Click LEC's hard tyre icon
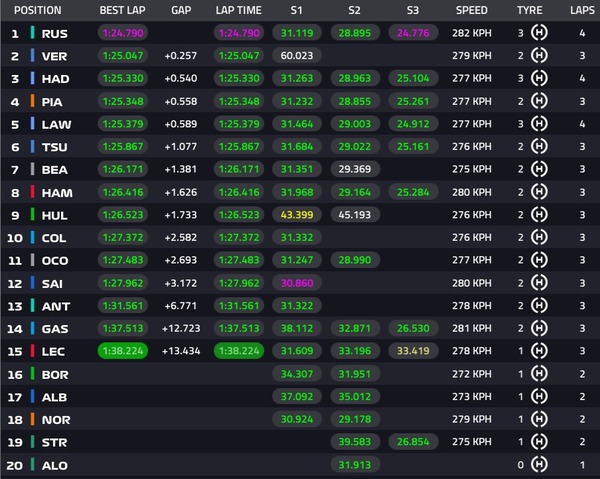This screenshot has width=600, height=479. coord(539,351)
